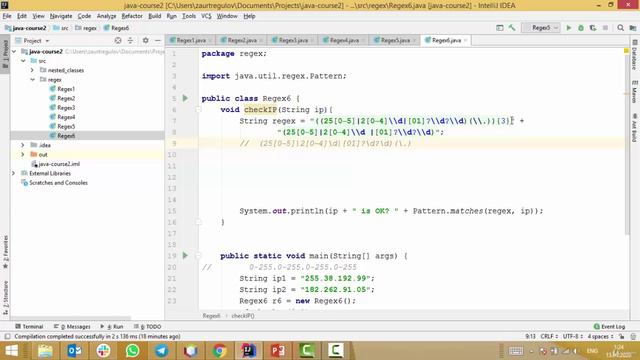Collapse the java-course2 root node

[x=14, y=51]
